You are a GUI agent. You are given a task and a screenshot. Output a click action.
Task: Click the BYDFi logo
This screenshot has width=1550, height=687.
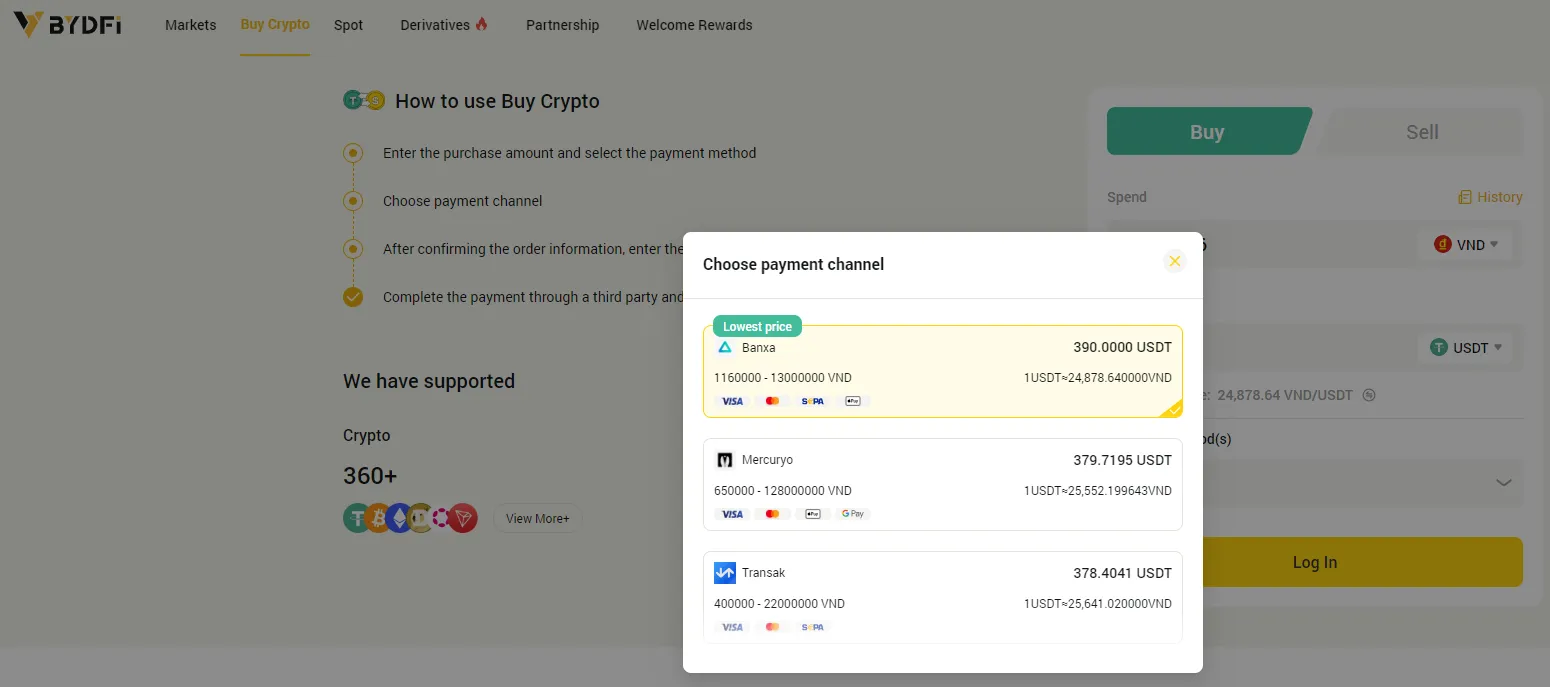(x=68, y=24)
